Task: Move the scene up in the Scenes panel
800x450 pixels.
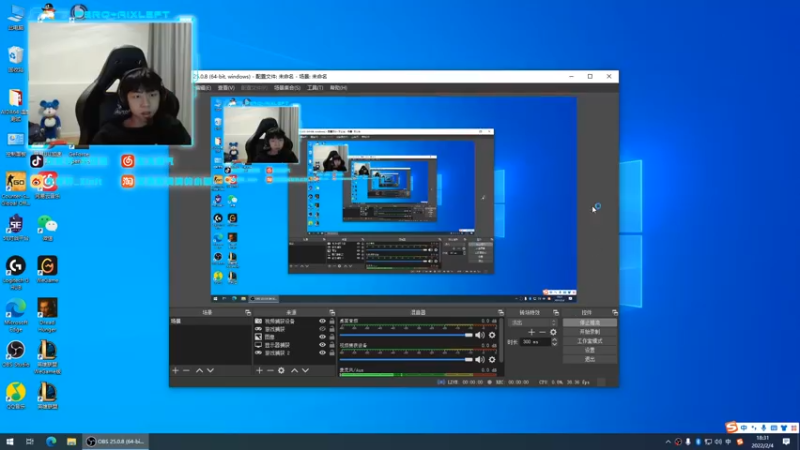Action: (199, 370)
